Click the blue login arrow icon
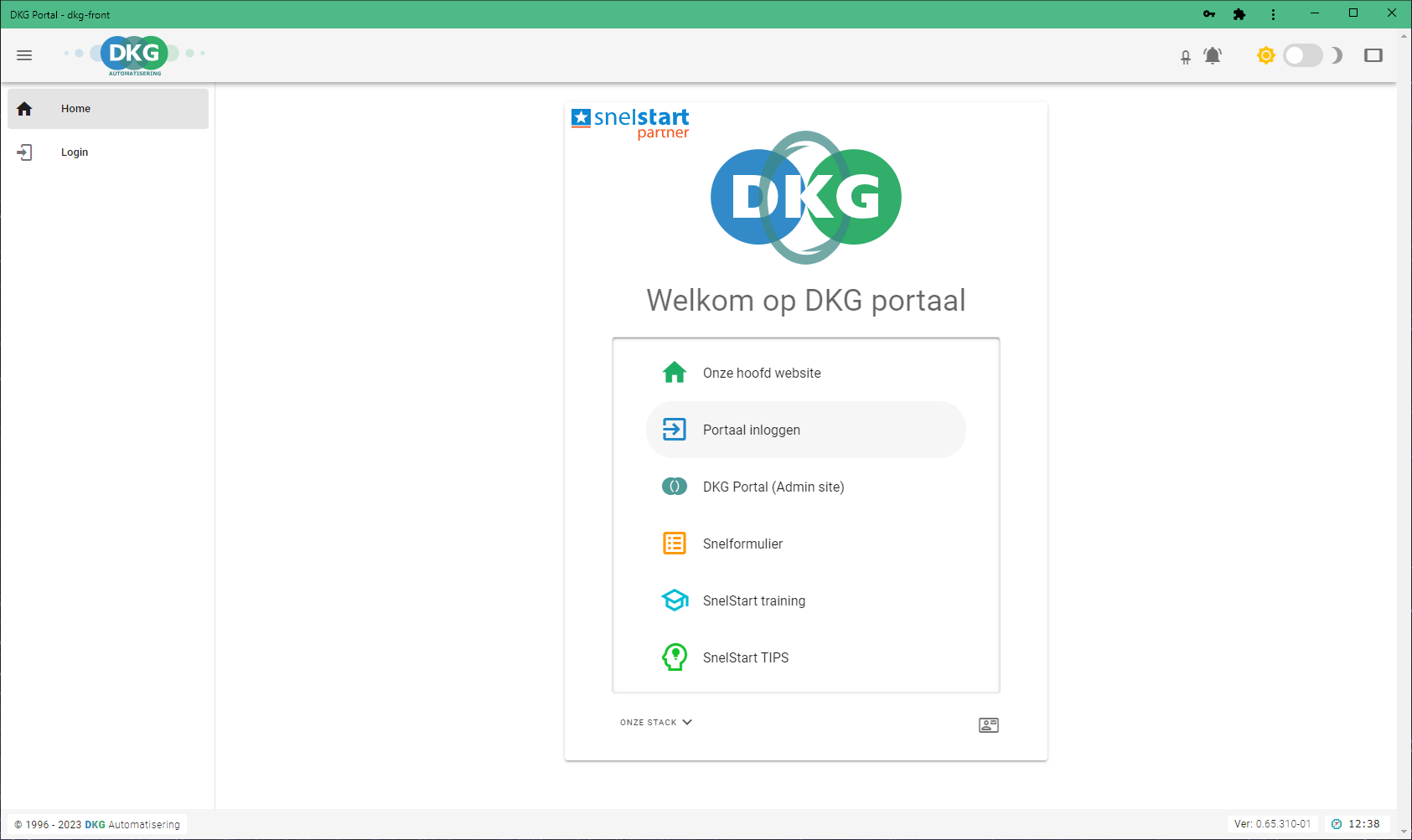This screenshot has width=1412, height=840. tap(675, 430)
